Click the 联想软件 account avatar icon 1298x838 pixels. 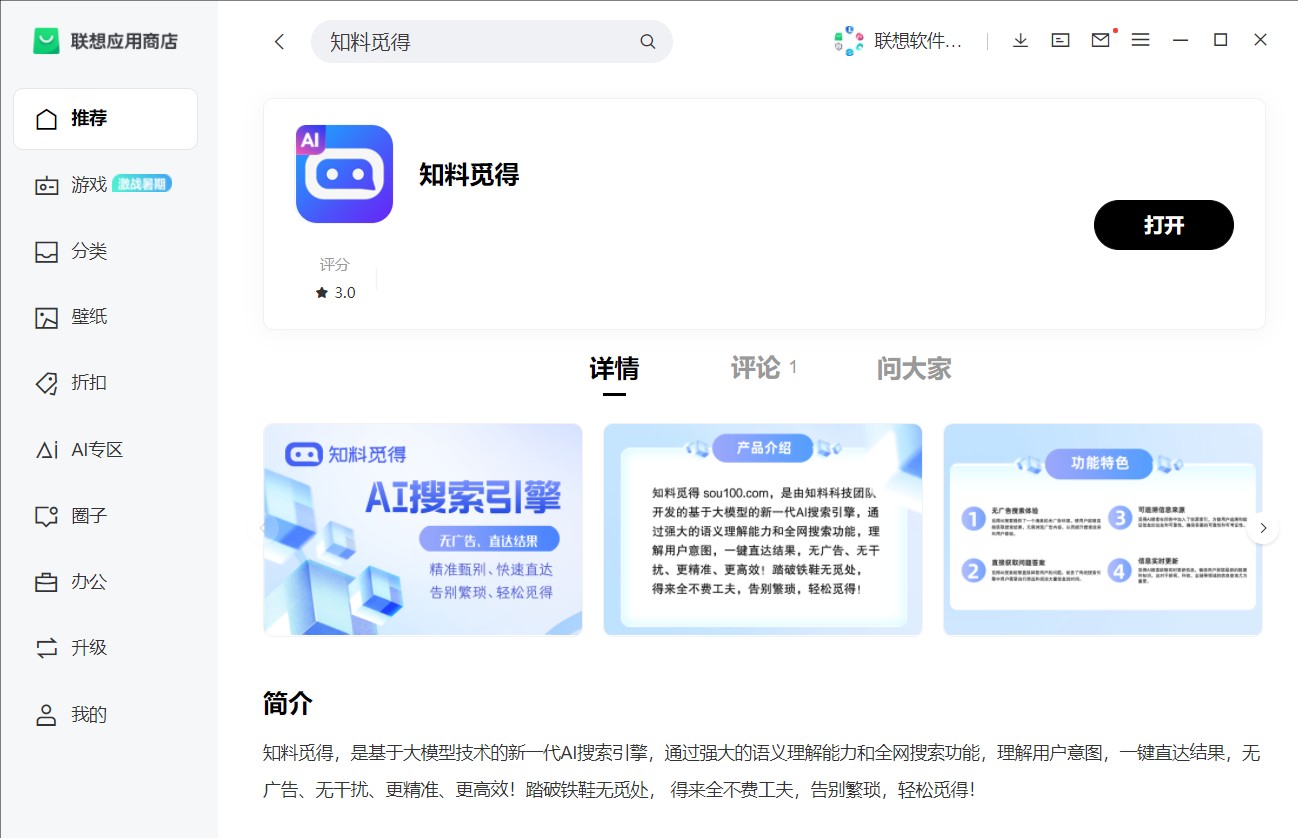click(849, 41)
